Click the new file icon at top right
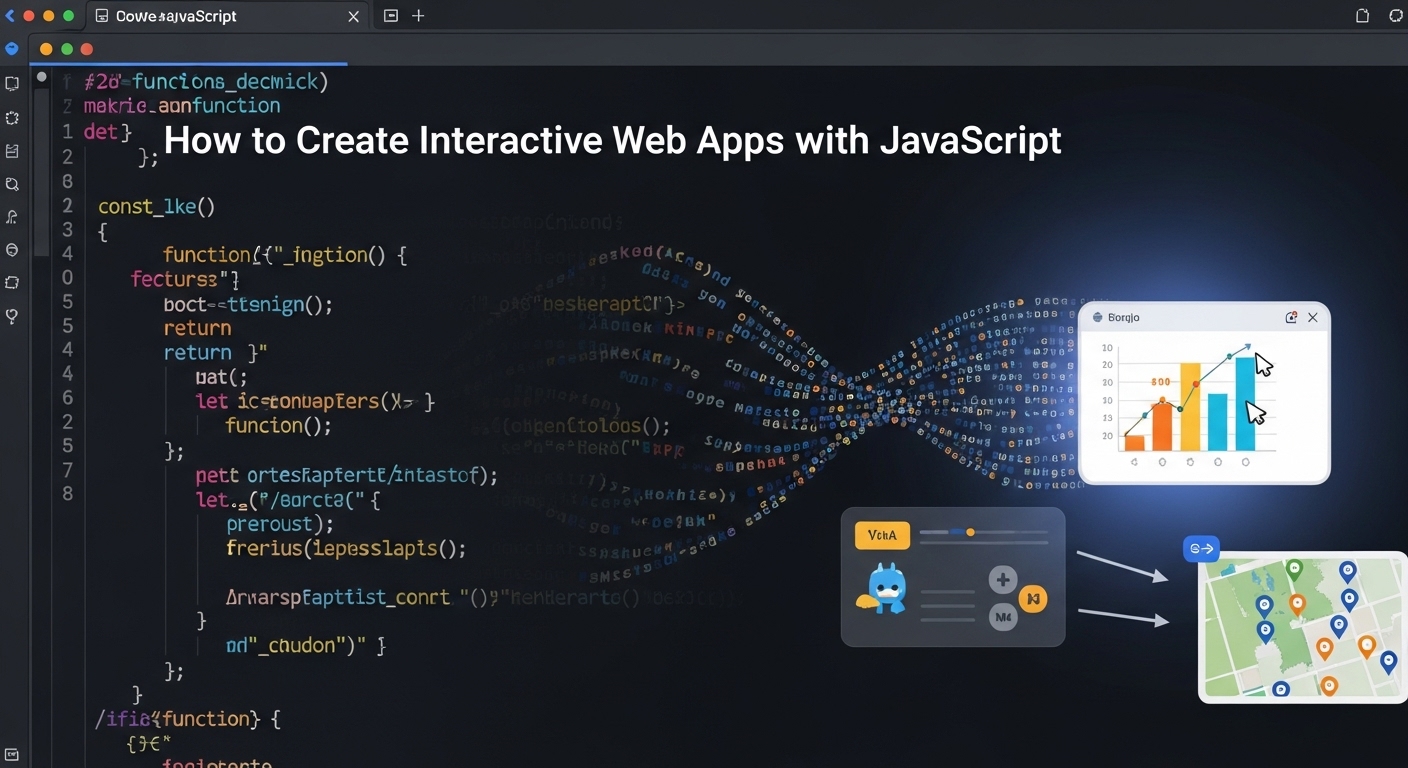 [x=1362, y=16]
